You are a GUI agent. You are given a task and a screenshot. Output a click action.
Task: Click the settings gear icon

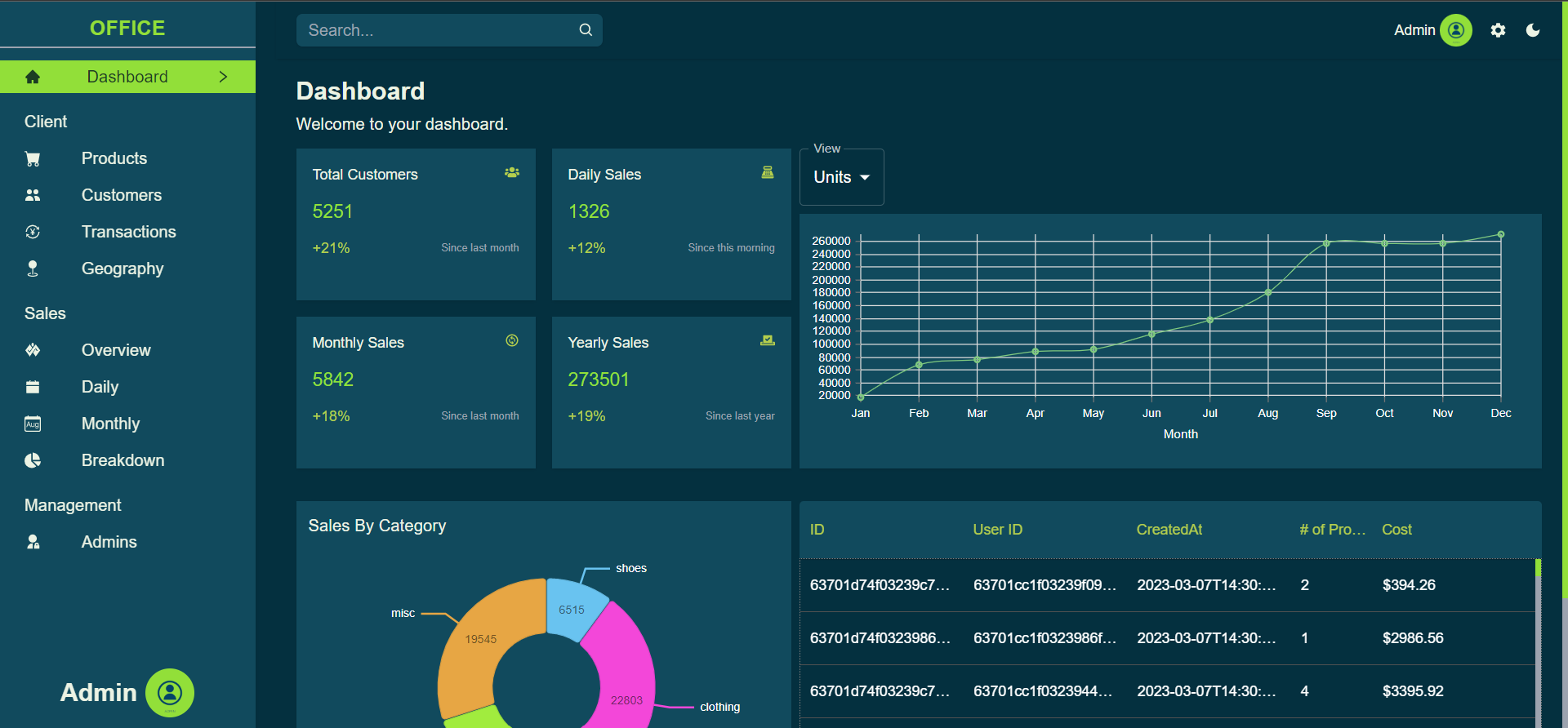click(1498, 30)
